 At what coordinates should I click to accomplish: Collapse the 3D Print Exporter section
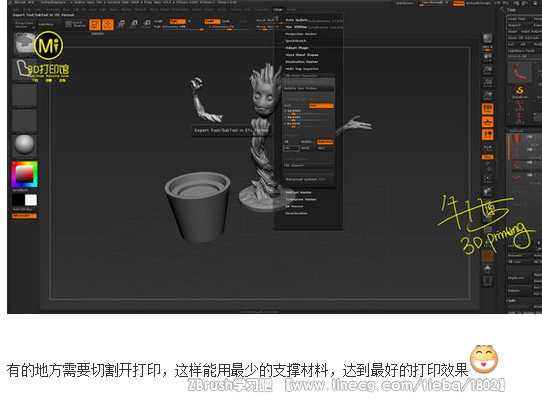click(x=301, y=75)
